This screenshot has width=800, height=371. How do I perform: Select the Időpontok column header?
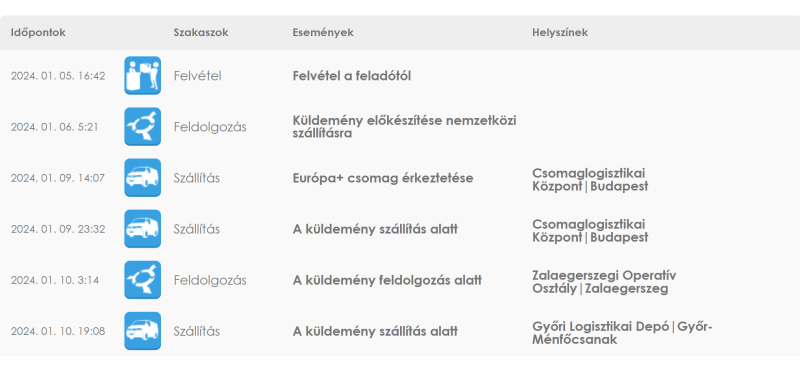(x=38, y=32)
